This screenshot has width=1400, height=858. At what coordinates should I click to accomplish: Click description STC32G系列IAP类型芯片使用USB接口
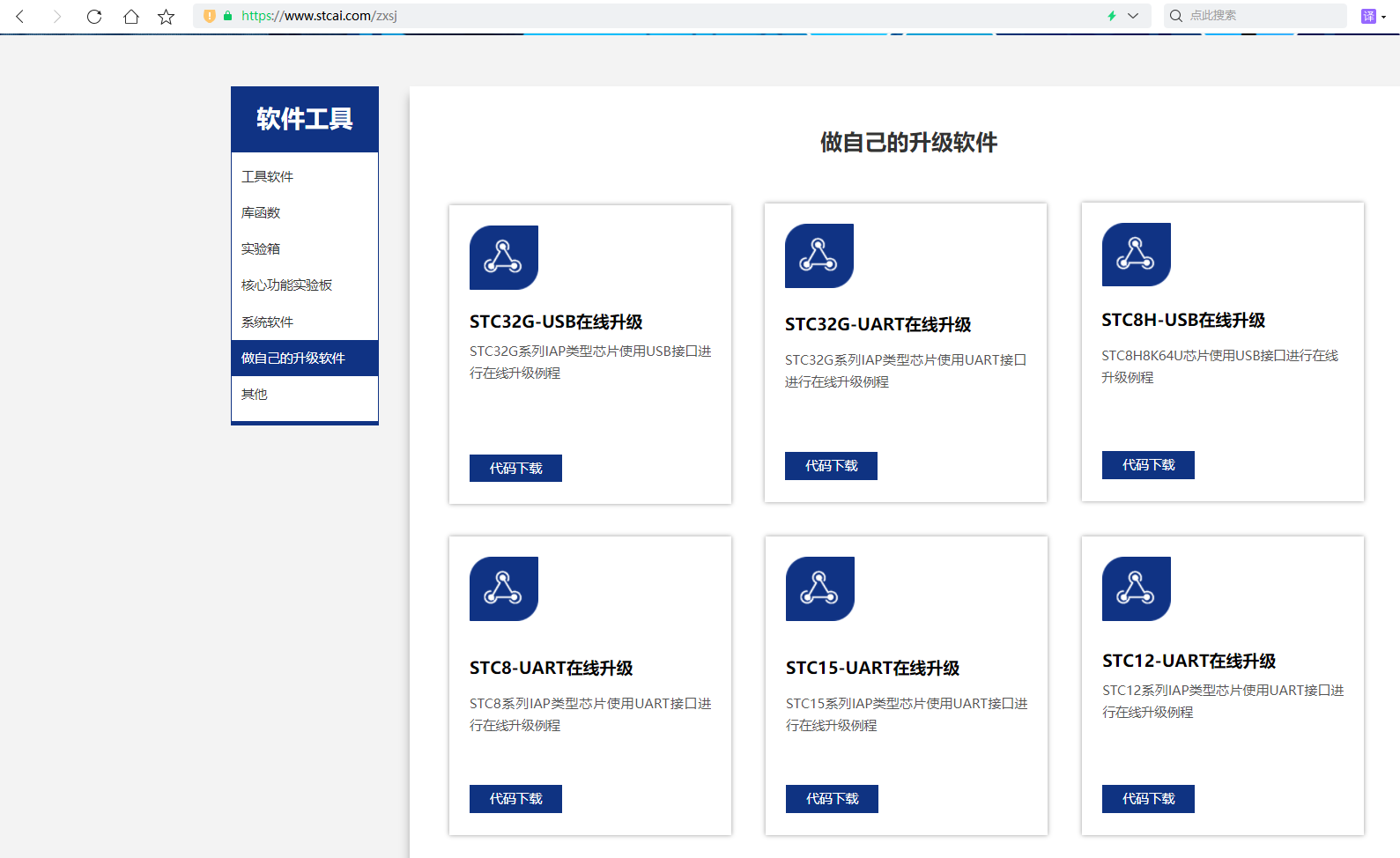[x=590, y=362]
